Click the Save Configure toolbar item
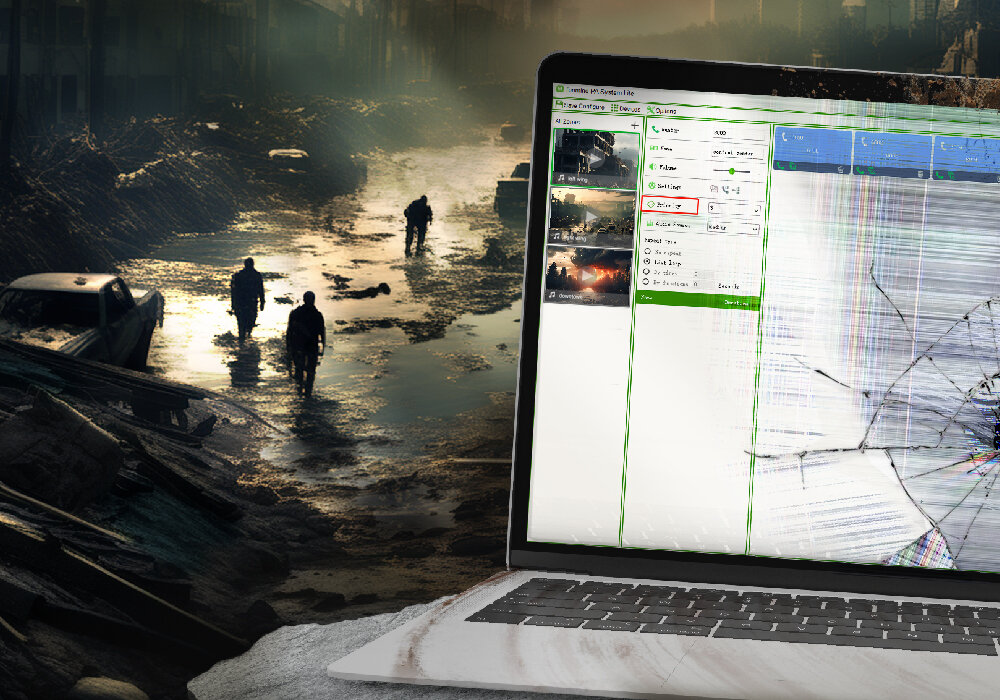 [x=580, y=106]
